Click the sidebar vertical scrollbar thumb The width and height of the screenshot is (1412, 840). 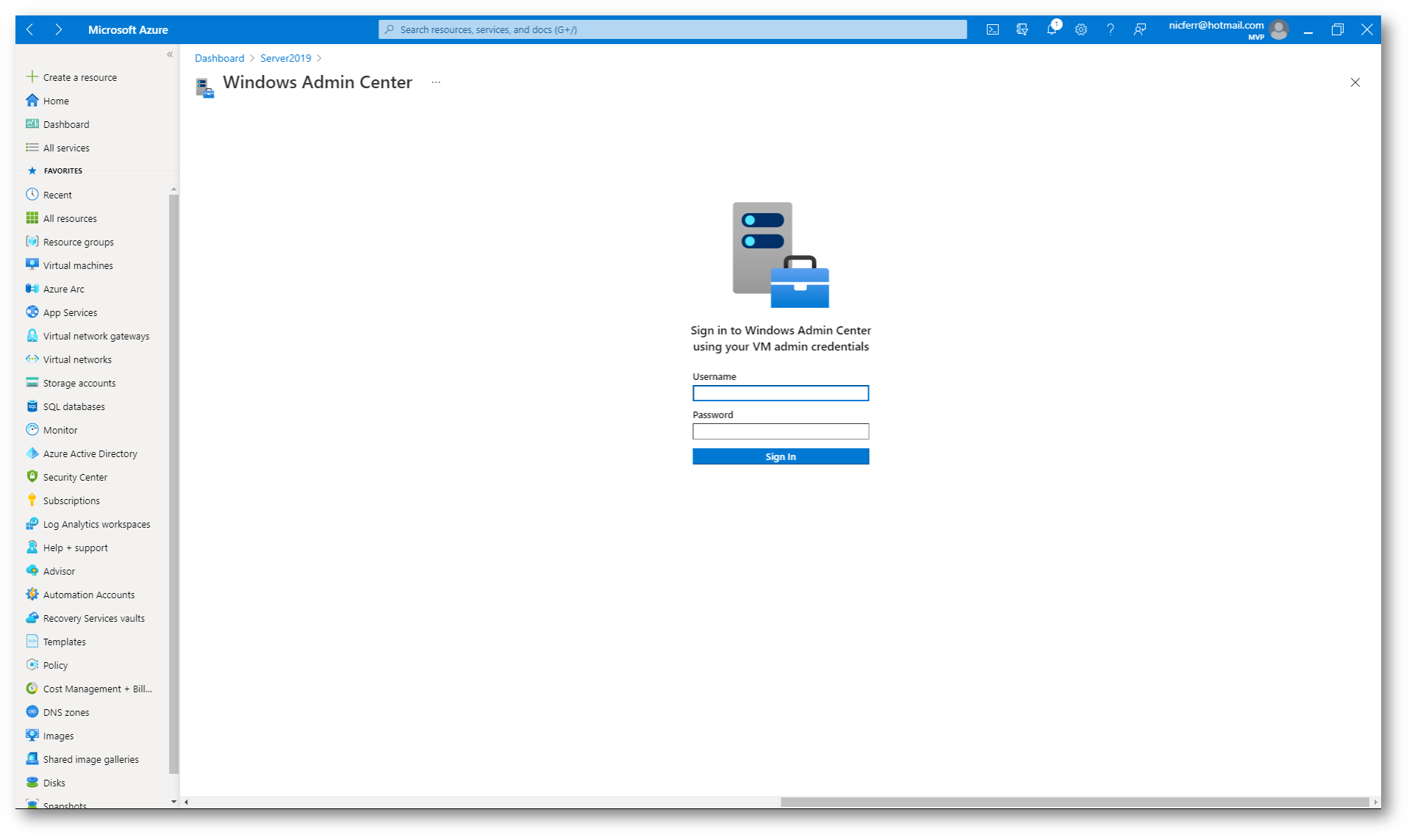[x=173, y=484]
